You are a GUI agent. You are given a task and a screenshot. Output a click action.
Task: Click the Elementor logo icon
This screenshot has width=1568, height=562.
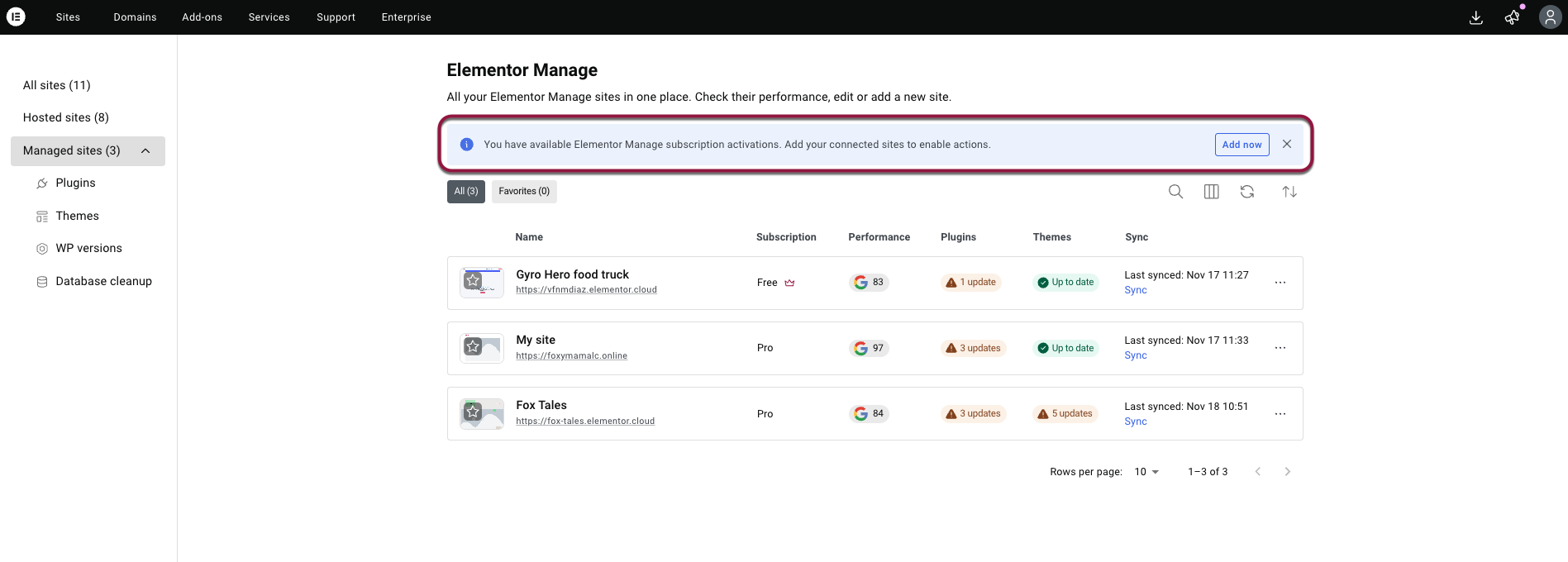tap(16, 17)
